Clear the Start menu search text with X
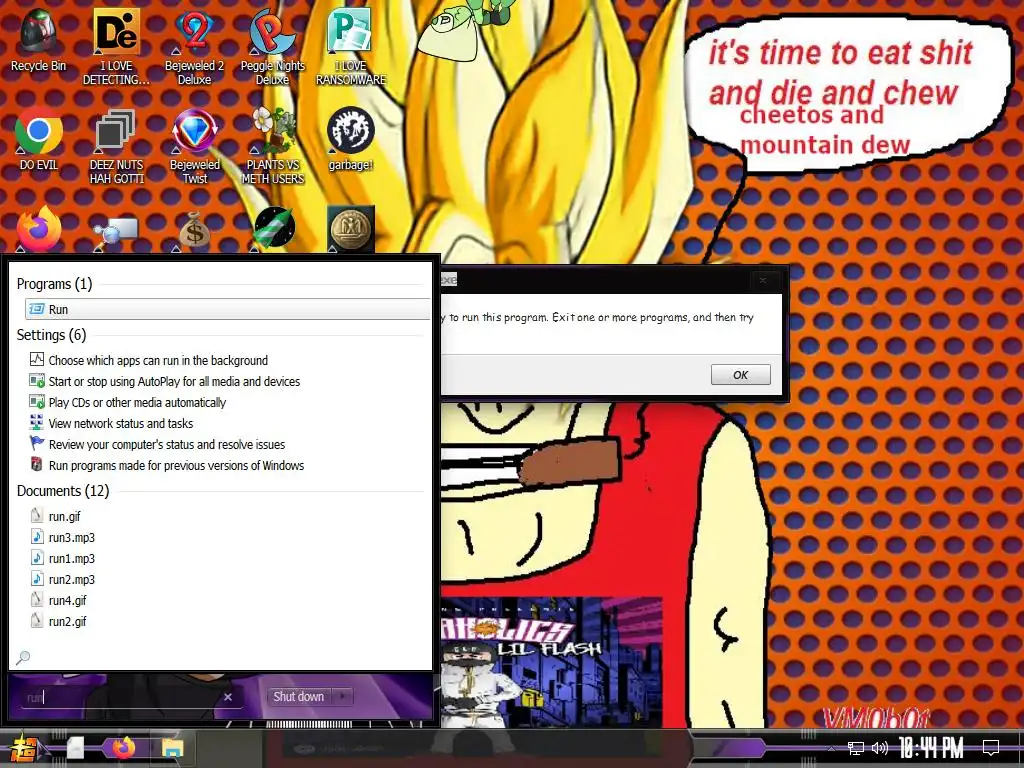This screenshot has width=1024, height=768. click(x=228, y=697)
